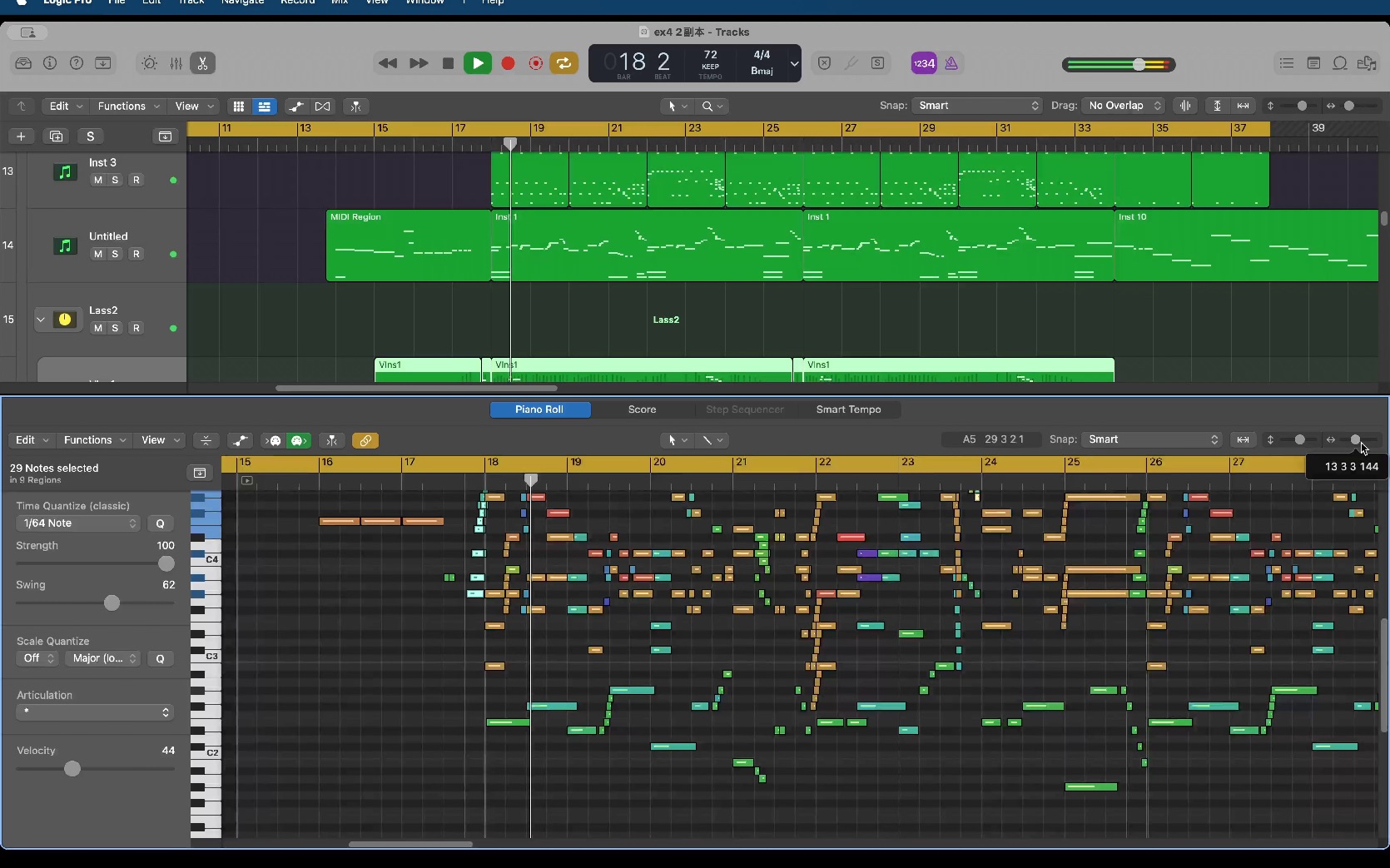1390x868 pixels.
Task: Enable Link mode in the Piano Roll
Action: (365, 441)
